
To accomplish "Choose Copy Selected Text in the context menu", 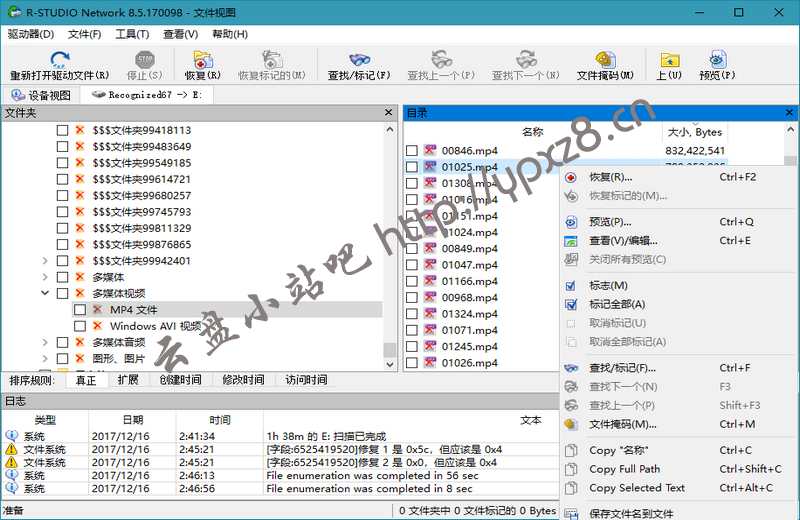I will coord(678,488).
